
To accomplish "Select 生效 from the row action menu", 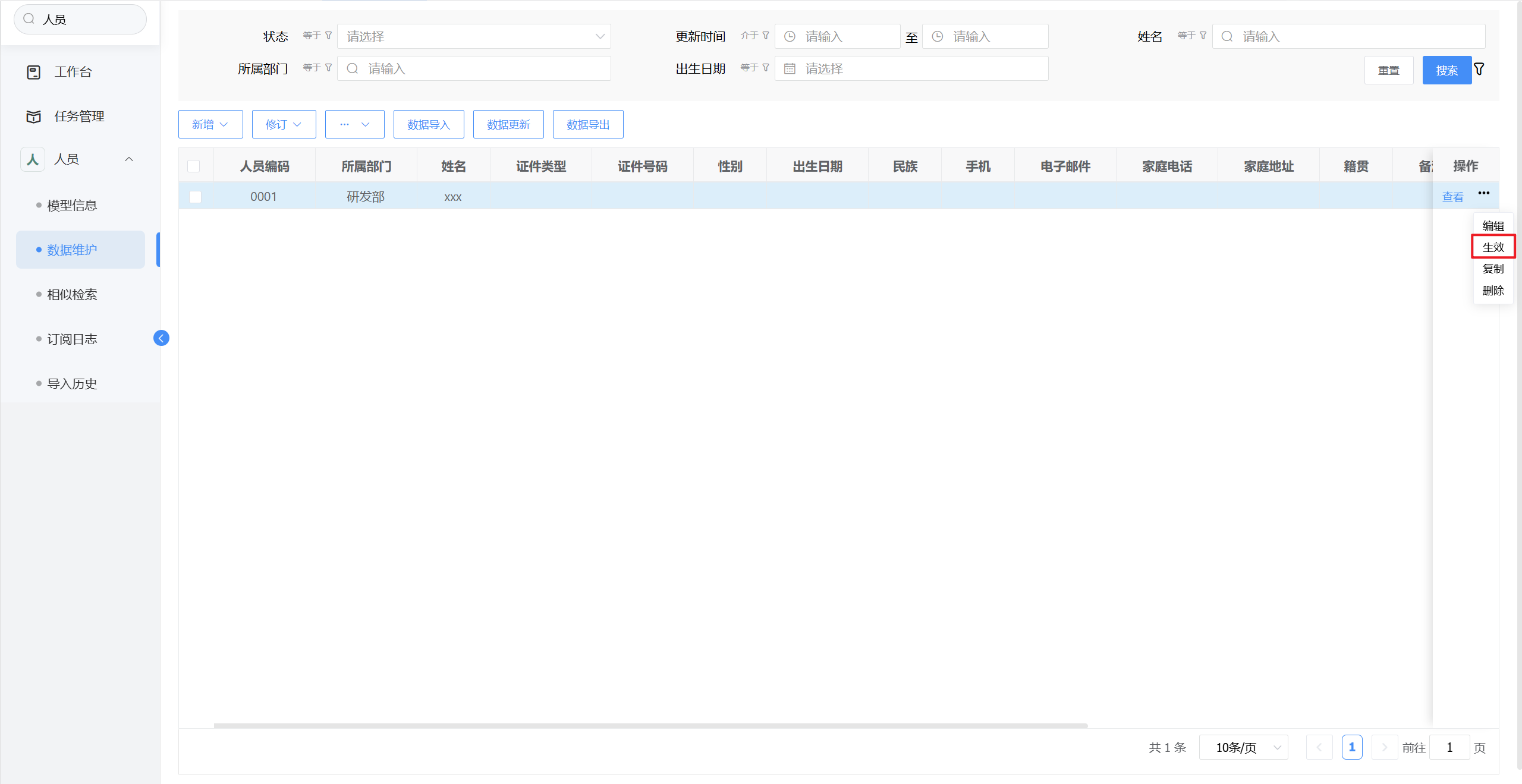I will pos(1493,247).
